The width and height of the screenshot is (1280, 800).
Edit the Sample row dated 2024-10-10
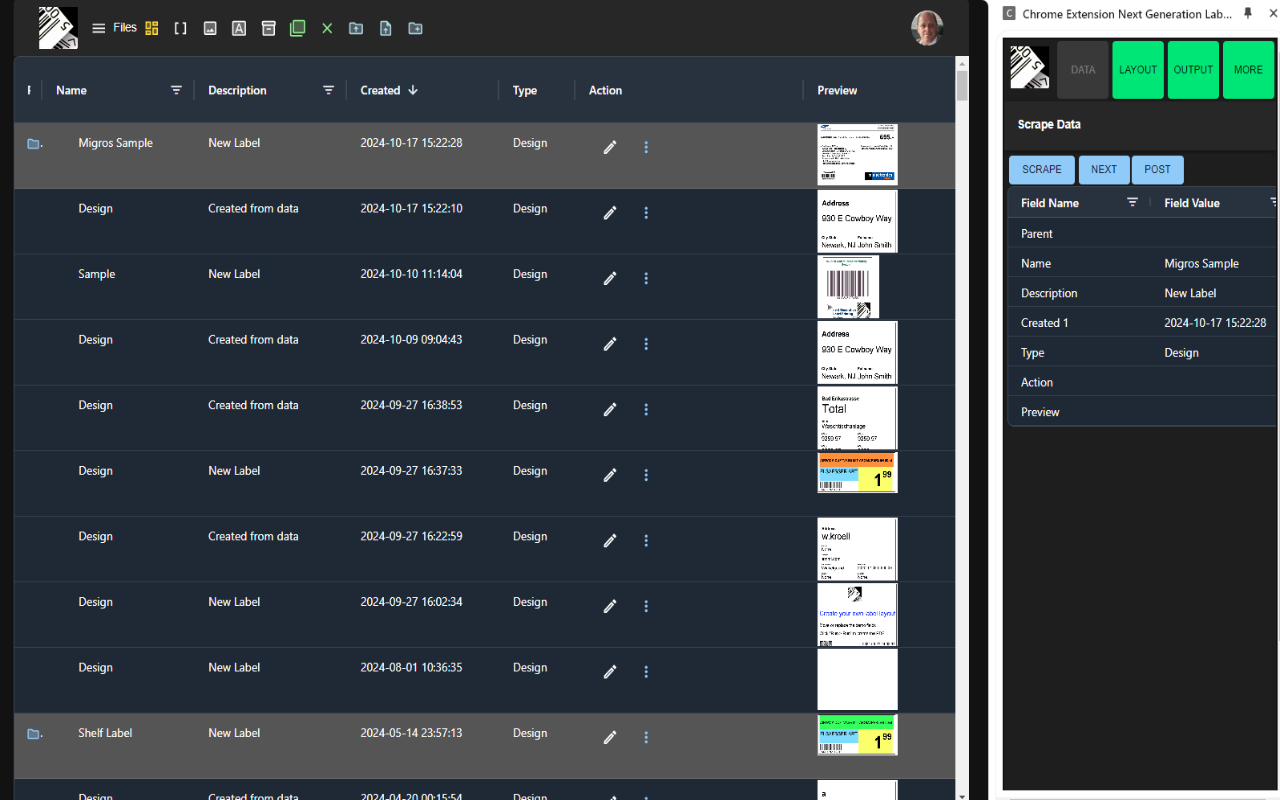[x=610, y=278]
